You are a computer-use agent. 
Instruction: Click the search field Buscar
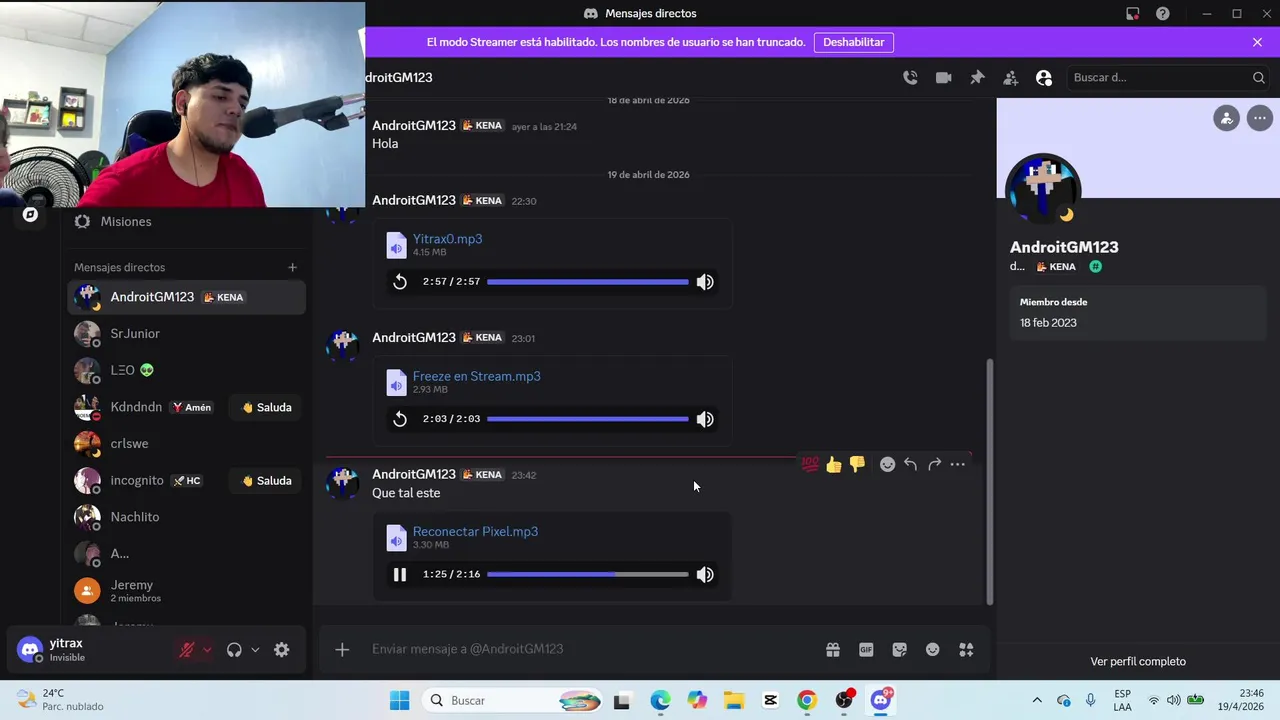pyautogui.click(x=1167, y=77)
